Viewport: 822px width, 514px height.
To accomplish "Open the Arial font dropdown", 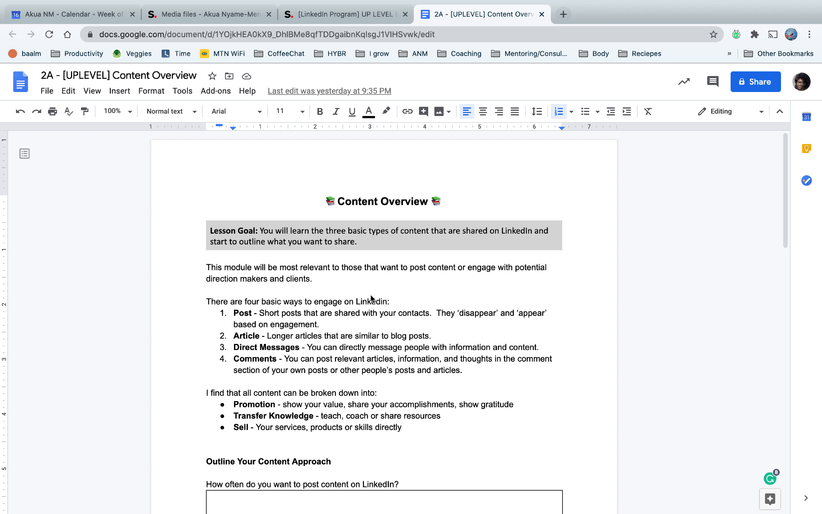I will click(236, 111).
